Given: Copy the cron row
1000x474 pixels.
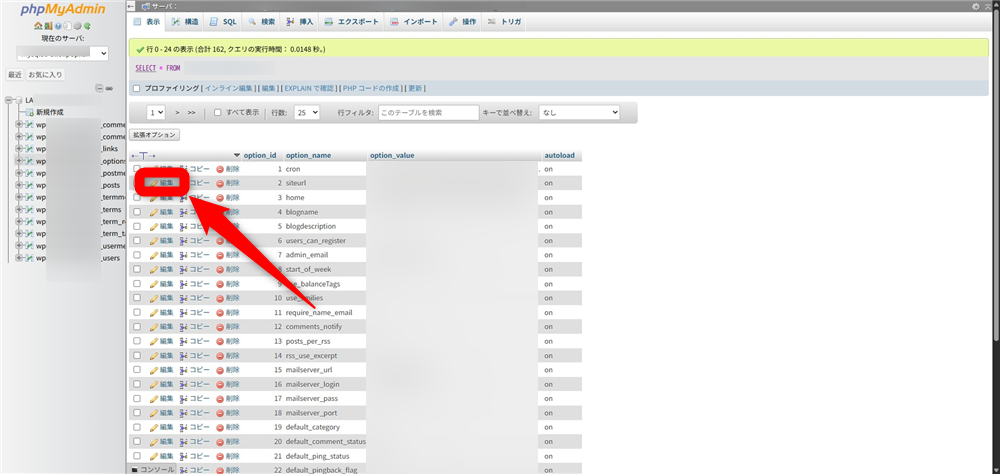Looking at the screenshot, I should coord(195,169).
